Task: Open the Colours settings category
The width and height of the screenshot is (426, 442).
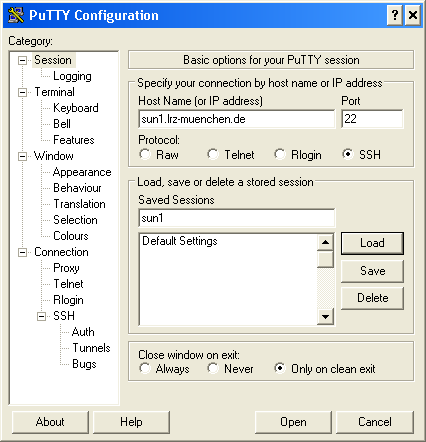Action: pyautogui.click(x=71, y=236)
